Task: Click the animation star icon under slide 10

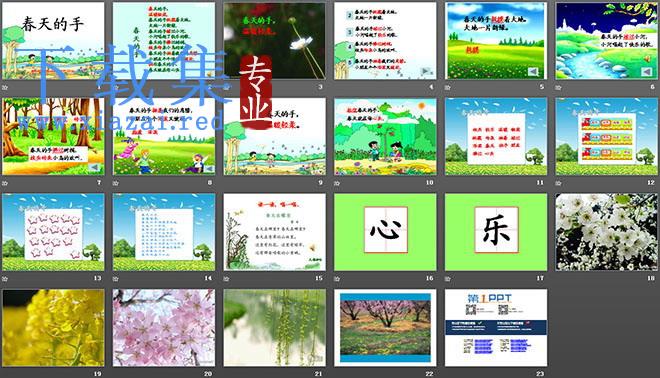Action: 337,183
